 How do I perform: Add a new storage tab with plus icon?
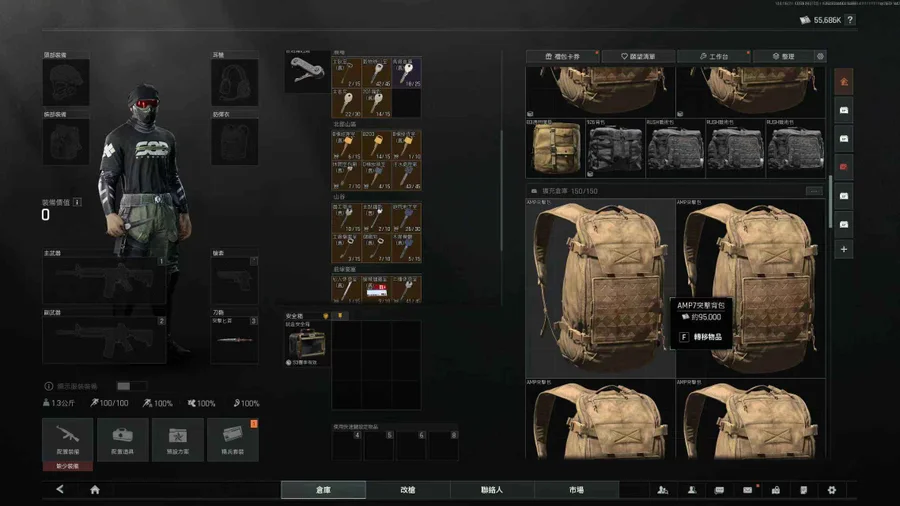[844, 249]
